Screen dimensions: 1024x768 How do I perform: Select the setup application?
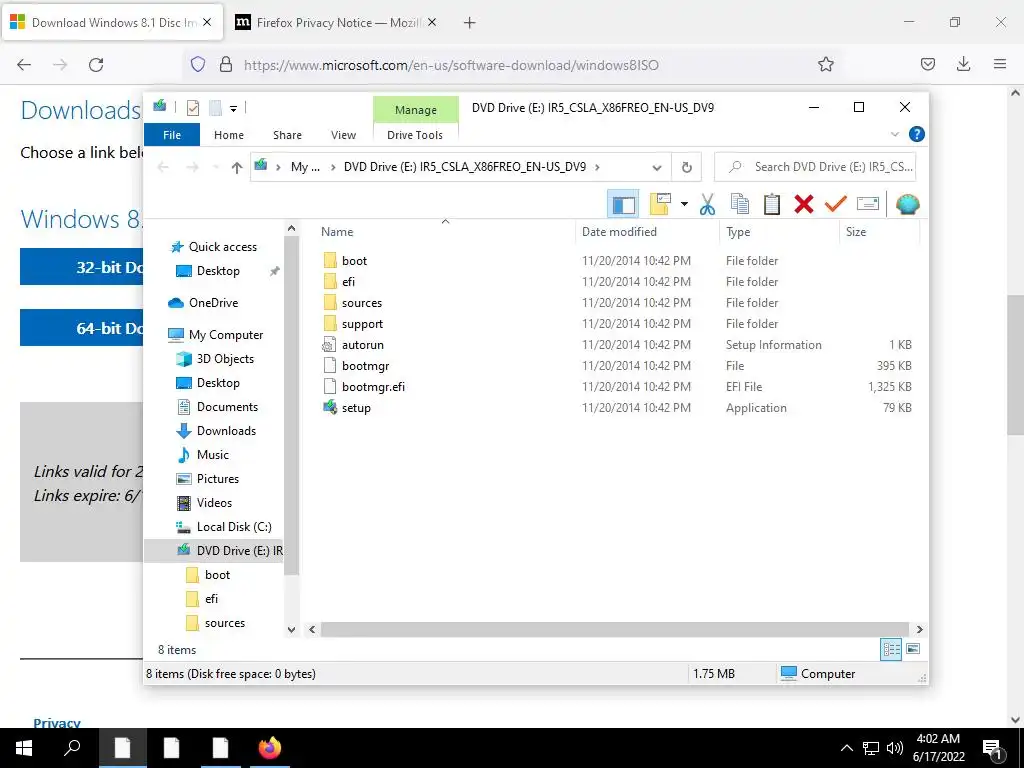[x=356, y=408]
